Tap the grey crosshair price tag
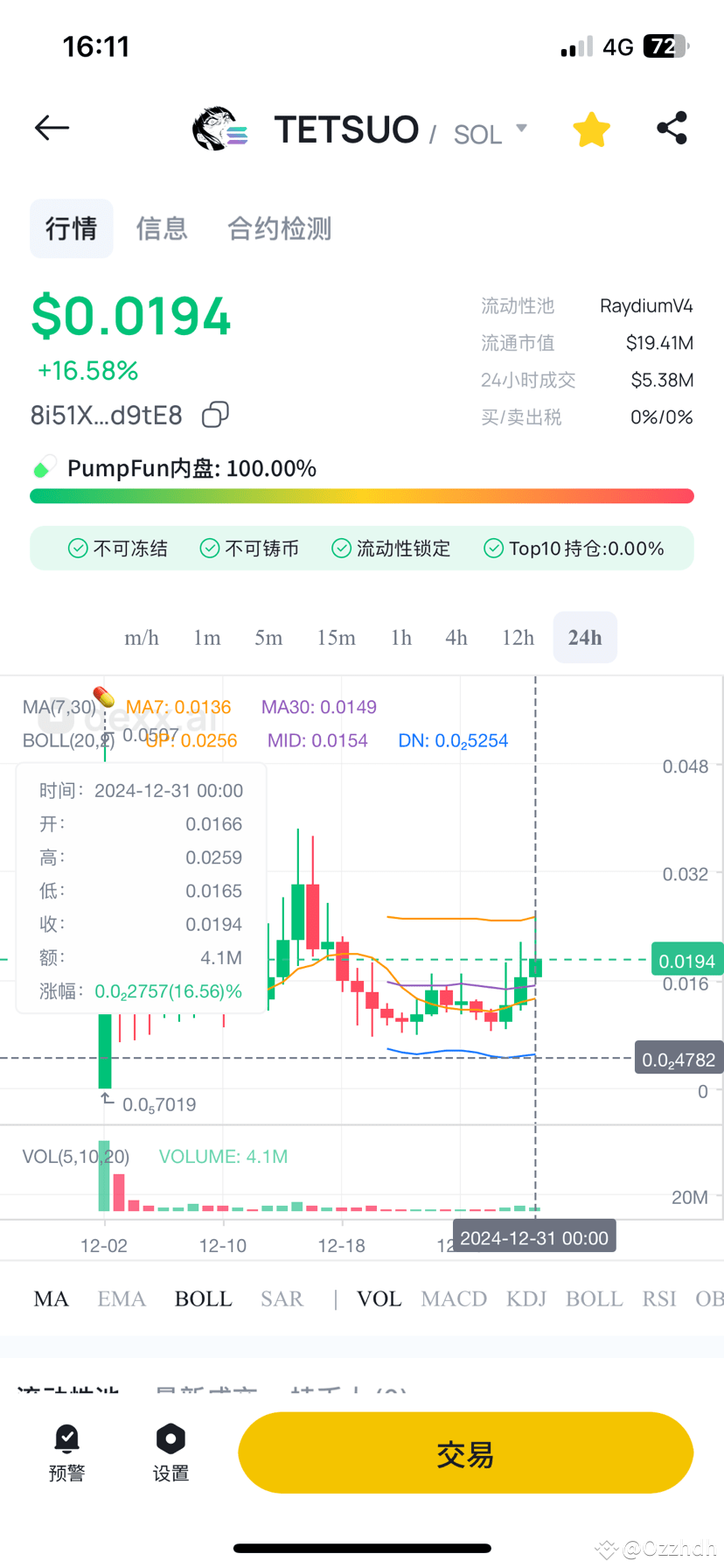 (679, 1060)
